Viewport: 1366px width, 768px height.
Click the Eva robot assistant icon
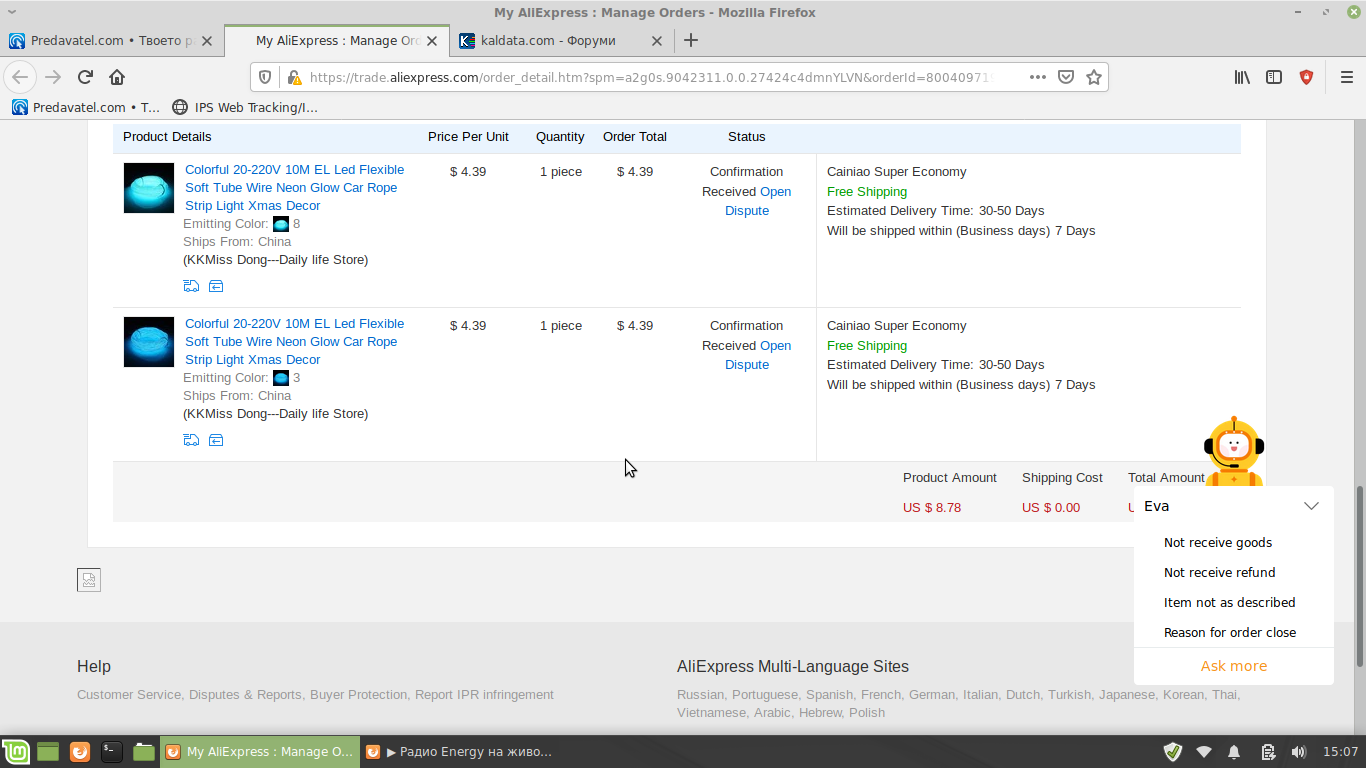click(1233, 453)
